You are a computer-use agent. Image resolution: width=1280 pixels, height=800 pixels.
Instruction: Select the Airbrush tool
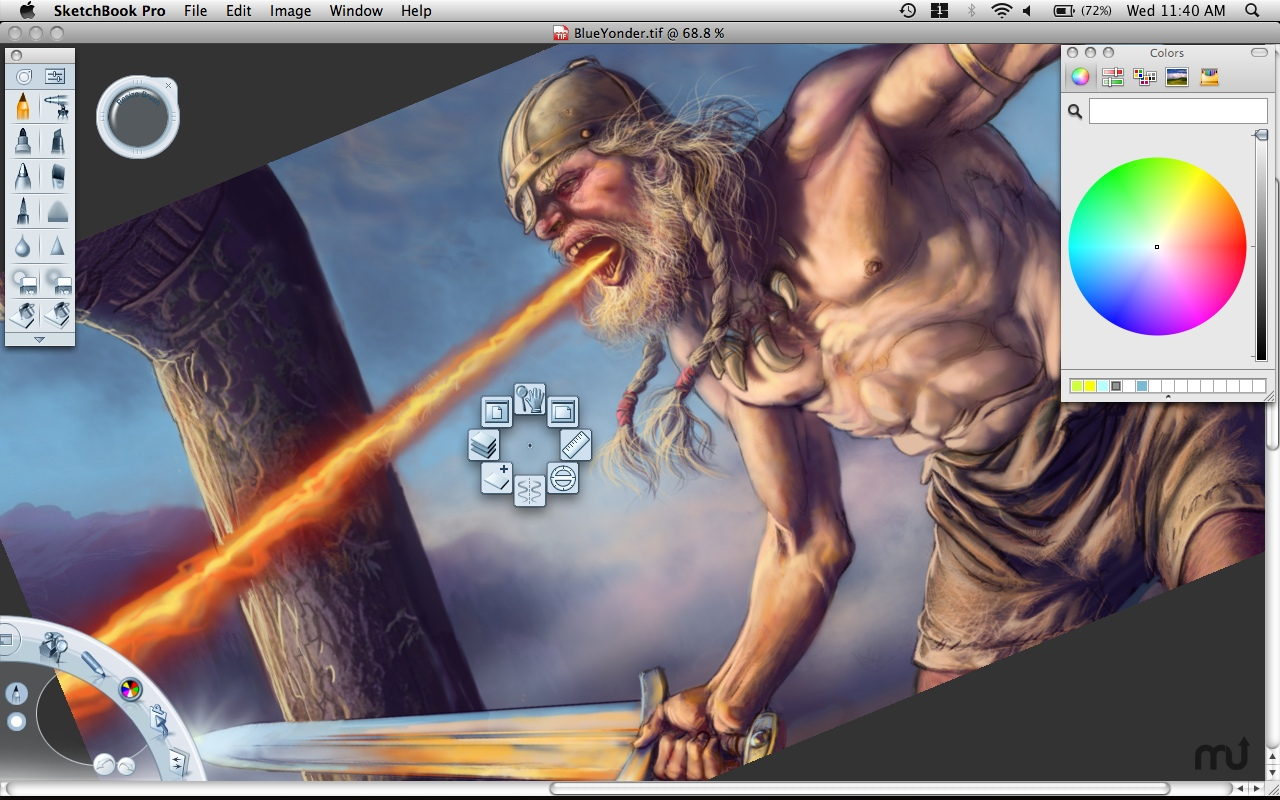[x=57, y=106]
